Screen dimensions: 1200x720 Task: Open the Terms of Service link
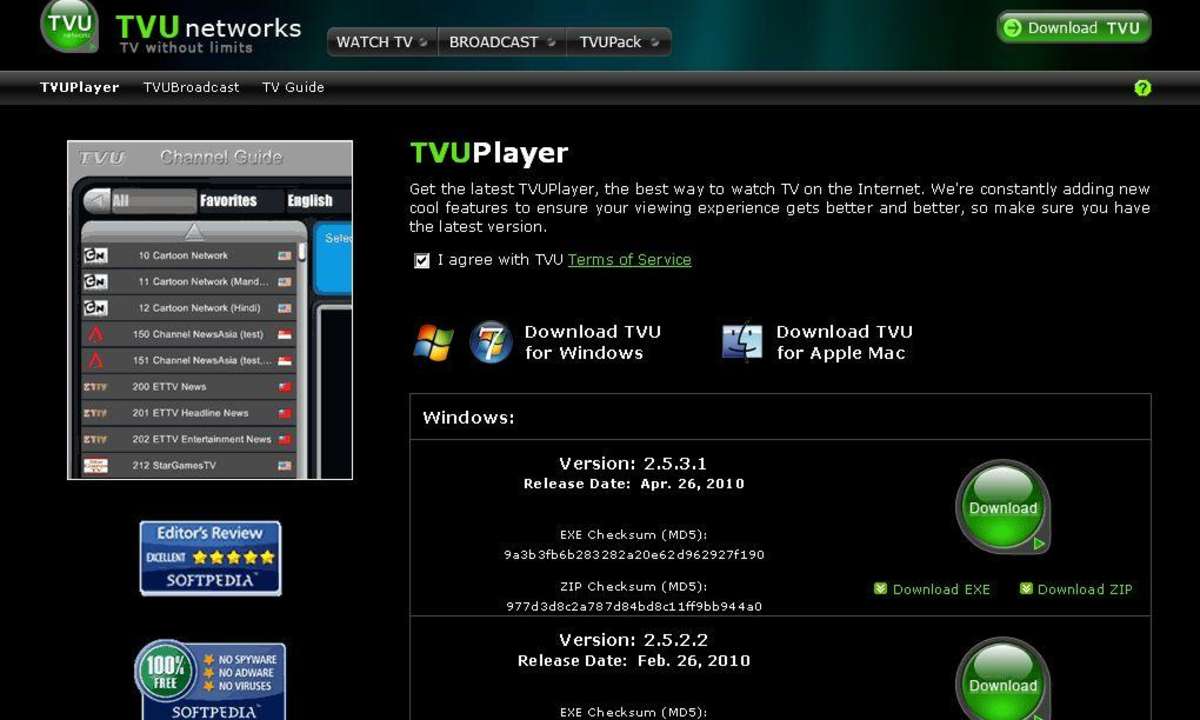point(629,260)
